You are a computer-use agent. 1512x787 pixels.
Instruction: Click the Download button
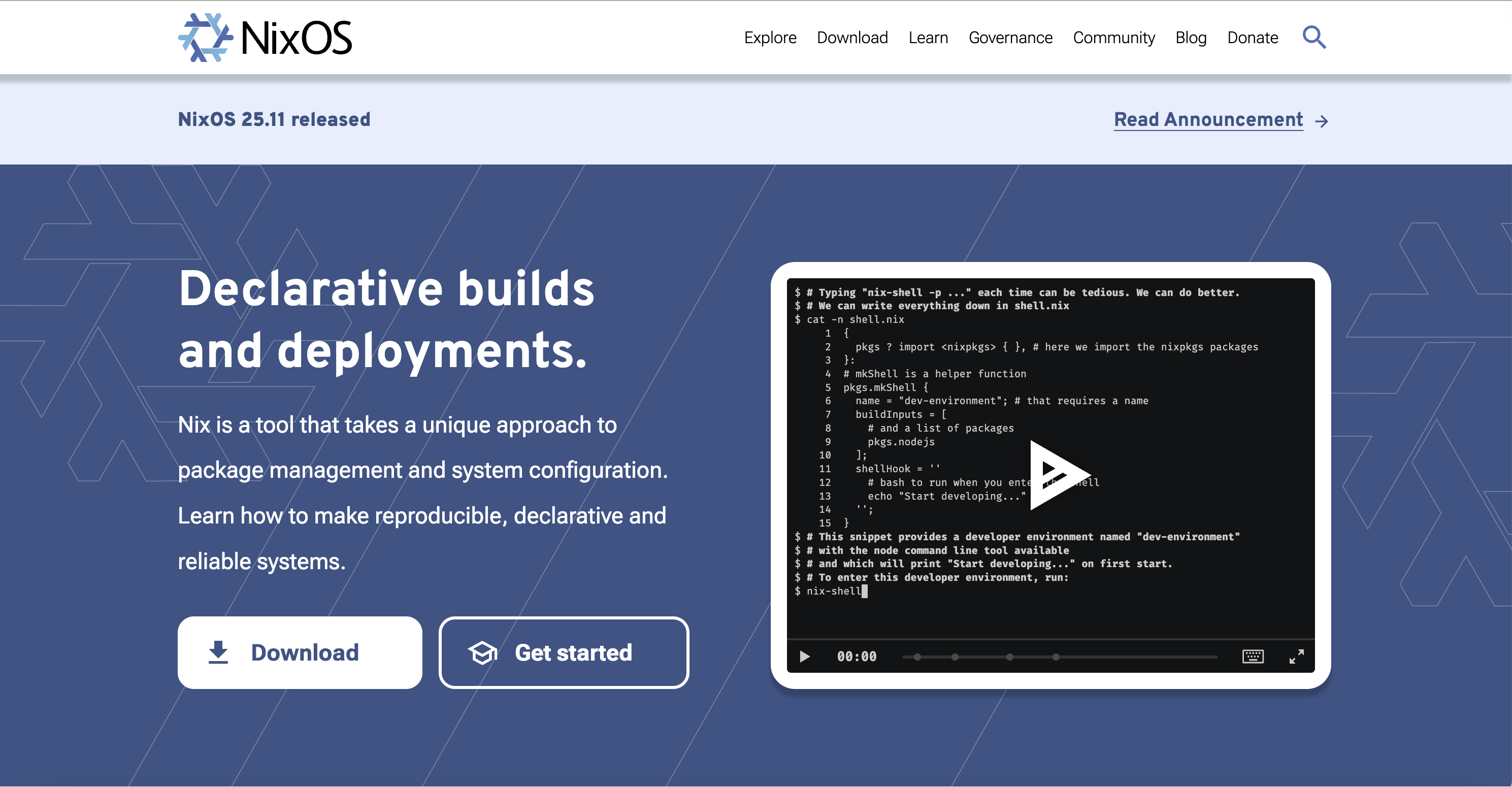point(300,652)
